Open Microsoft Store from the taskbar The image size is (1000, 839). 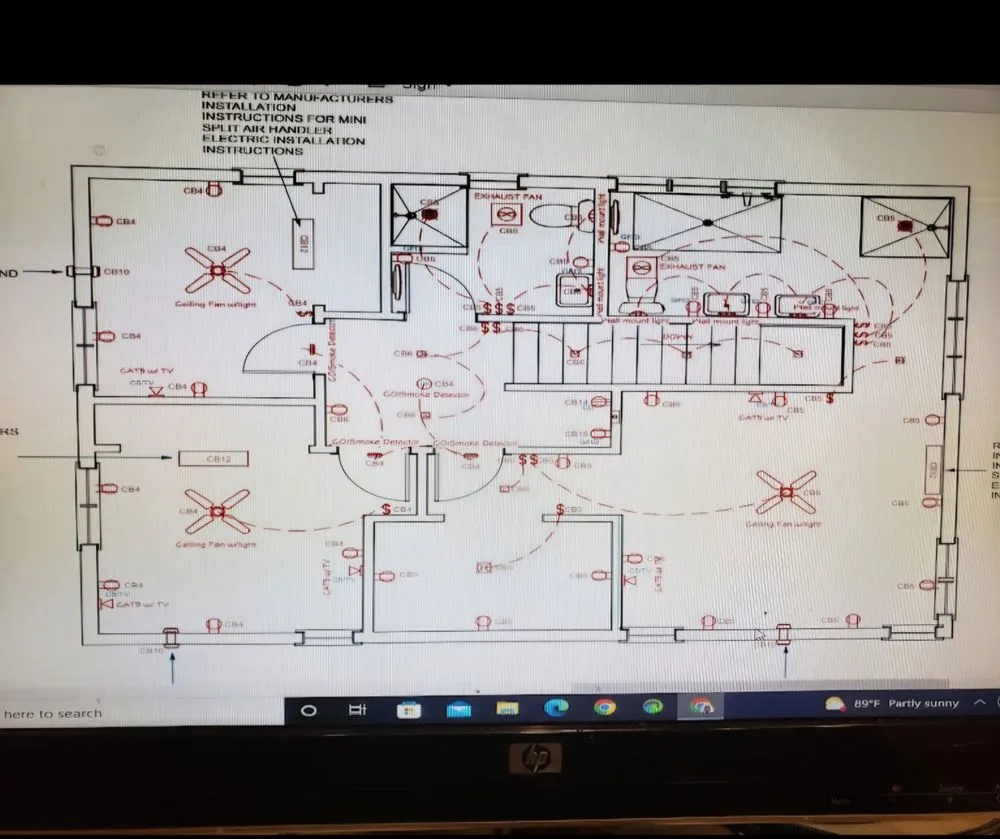[x=408, y=708]
